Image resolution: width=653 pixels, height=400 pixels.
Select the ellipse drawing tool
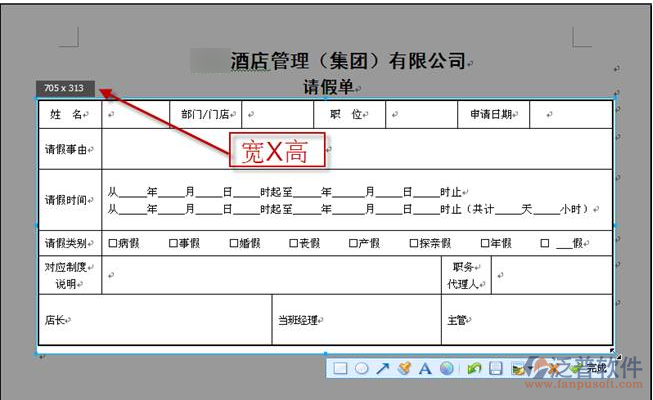(361, 368)
